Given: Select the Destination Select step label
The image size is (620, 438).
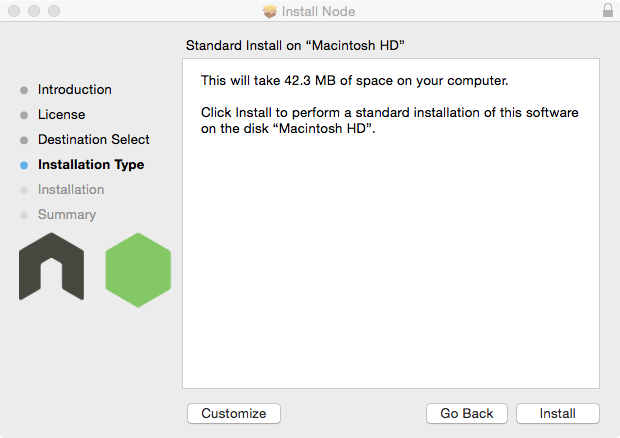Looking at the screenshot, I should 94,140.
